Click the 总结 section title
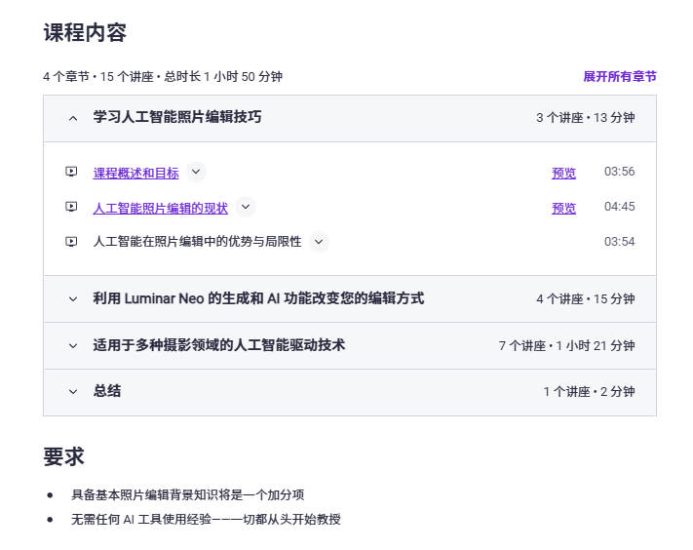This screenshot has width=693, height=550. (x=107, y=391)
